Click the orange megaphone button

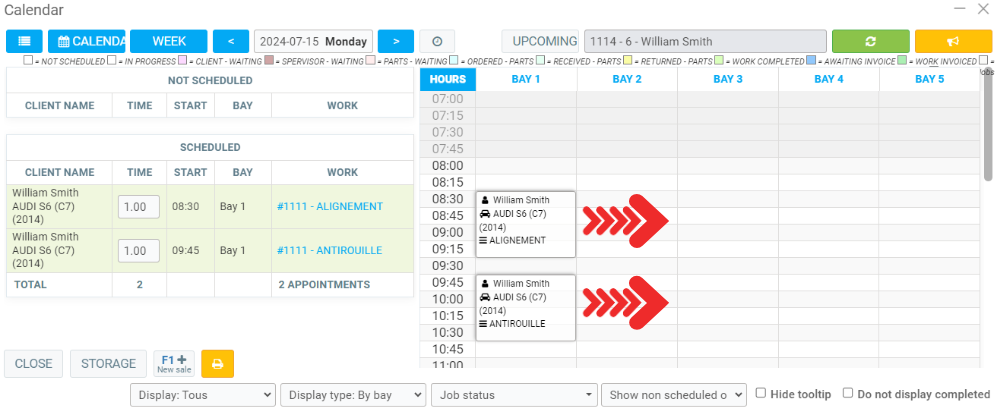[953, 41]
